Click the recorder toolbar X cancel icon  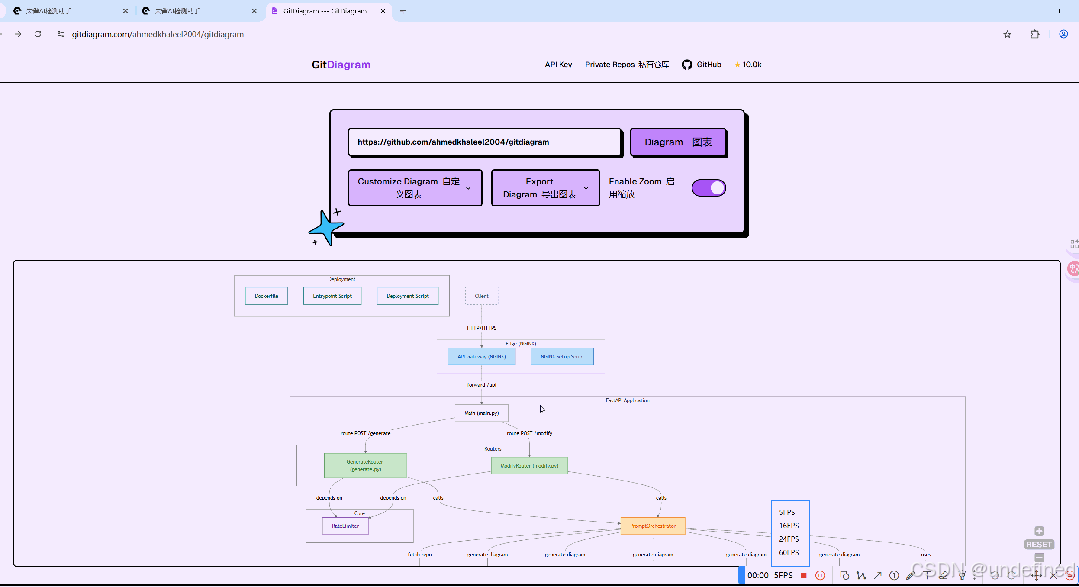pyautogui.click(x=1053, y=576)
